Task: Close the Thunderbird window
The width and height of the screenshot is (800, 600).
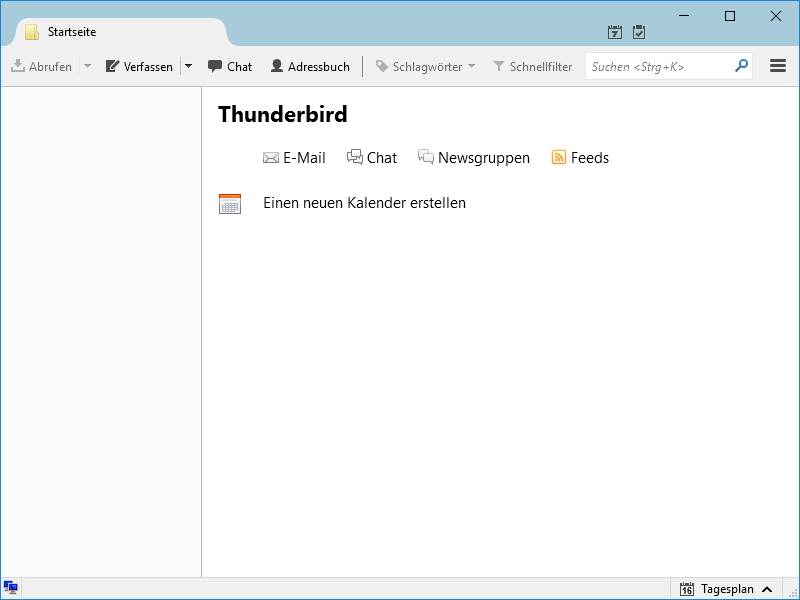Action: [776, 16]
